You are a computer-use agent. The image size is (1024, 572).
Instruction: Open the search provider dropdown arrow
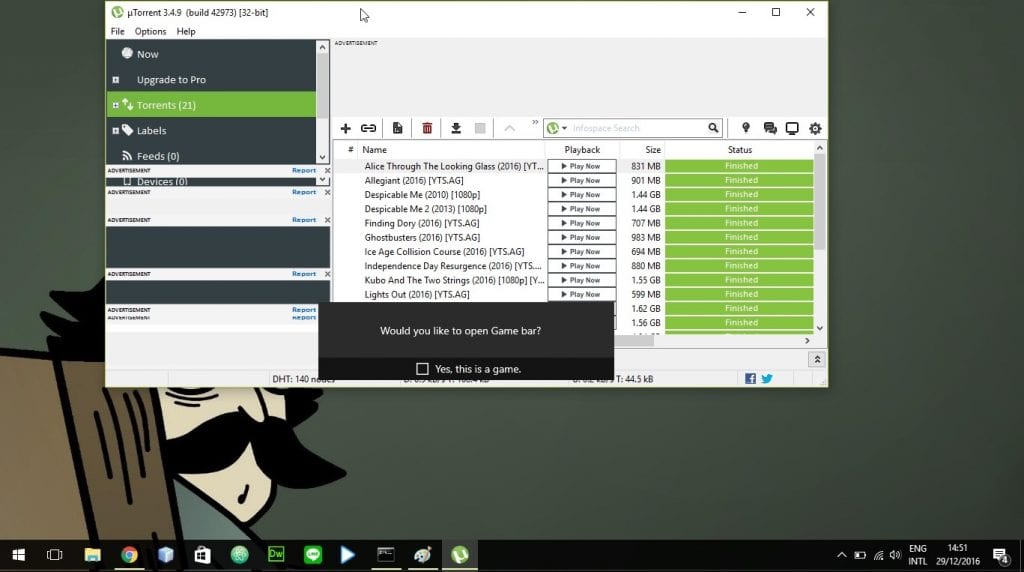click(564, 128)
